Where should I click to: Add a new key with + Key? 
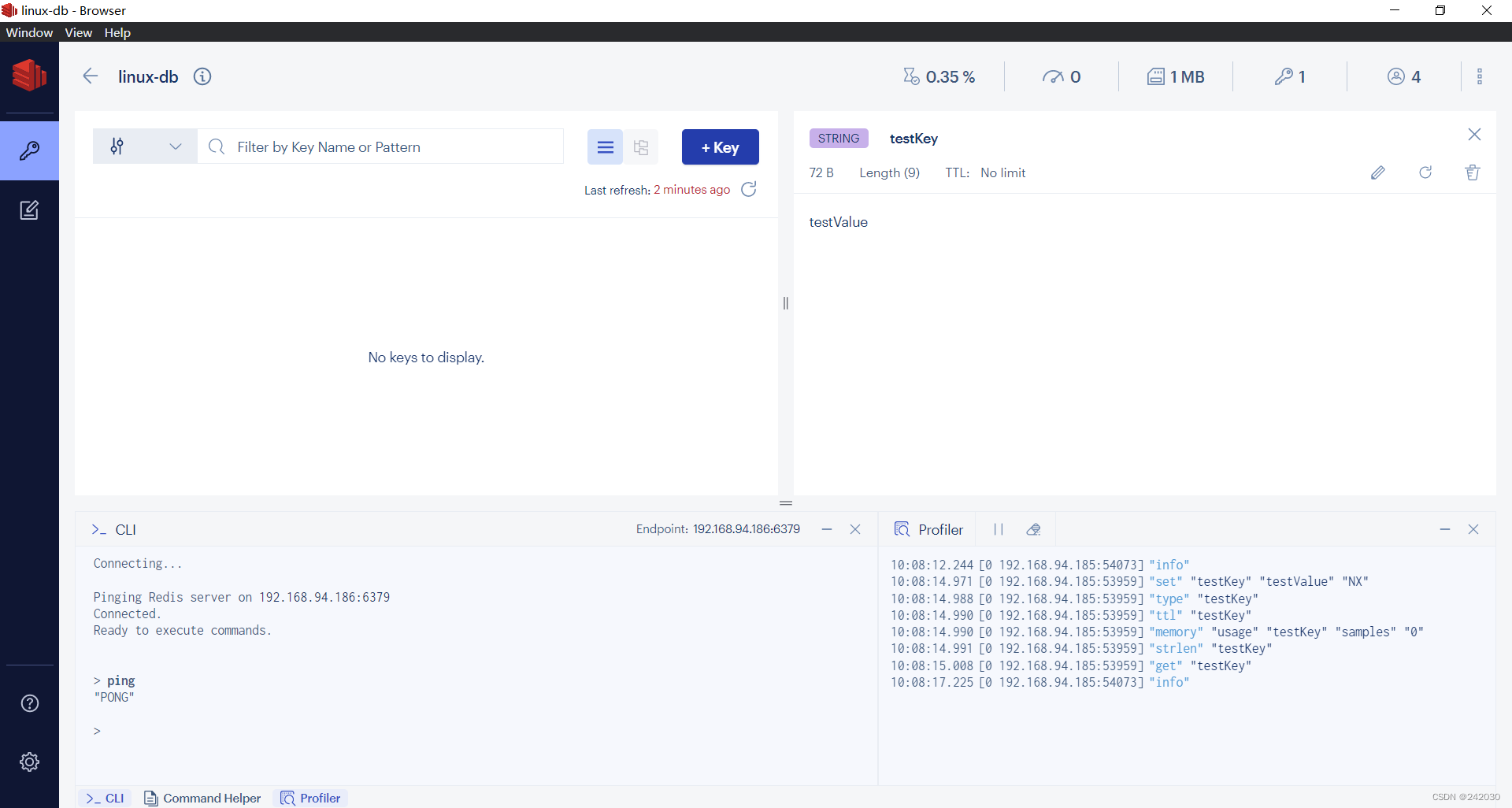[x=720, y=147]
